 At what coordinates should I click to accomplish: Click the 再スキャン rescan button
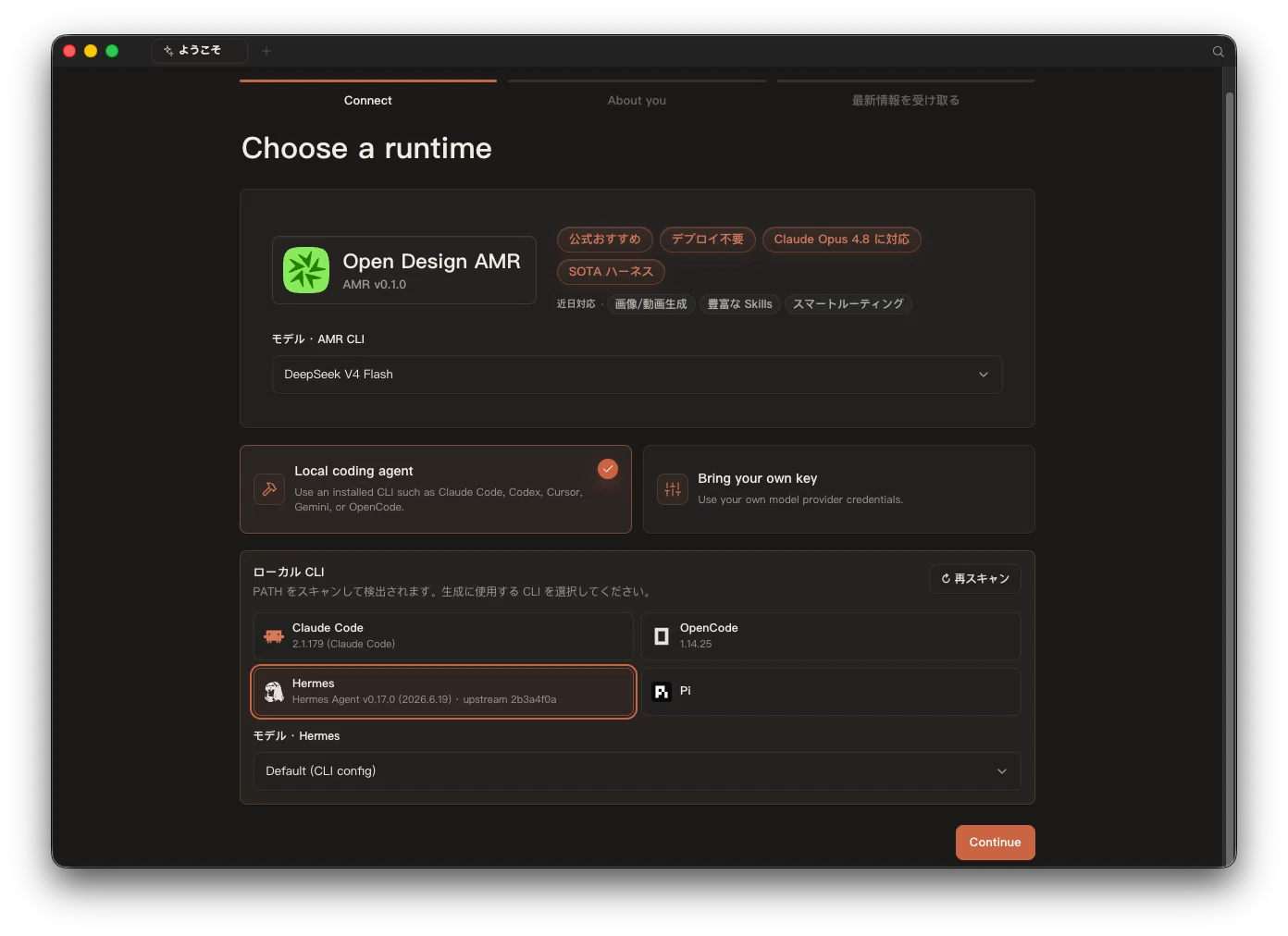tap(975, 579)
